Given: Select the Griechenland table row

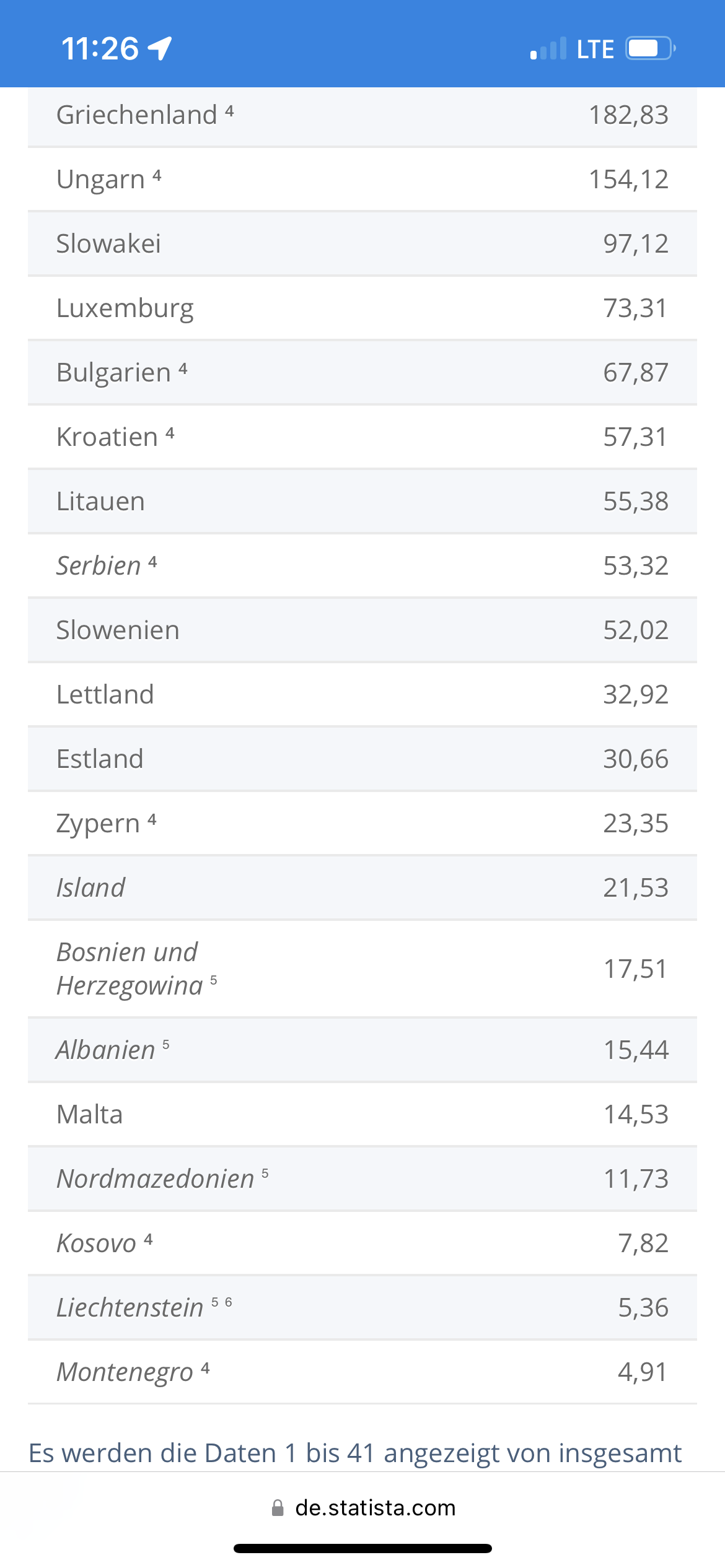Looking at the screenshot, I should pyautogui.click(x=362, y=116).
